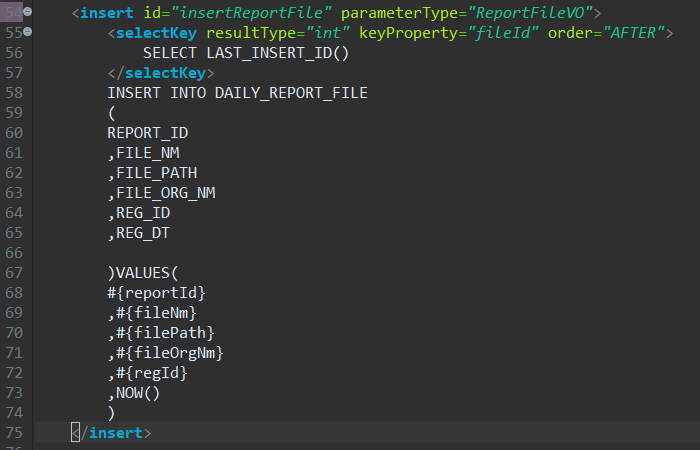Click the opening insert tag name
Viewport: 700px width, 450px height.
tap(107, 13)
